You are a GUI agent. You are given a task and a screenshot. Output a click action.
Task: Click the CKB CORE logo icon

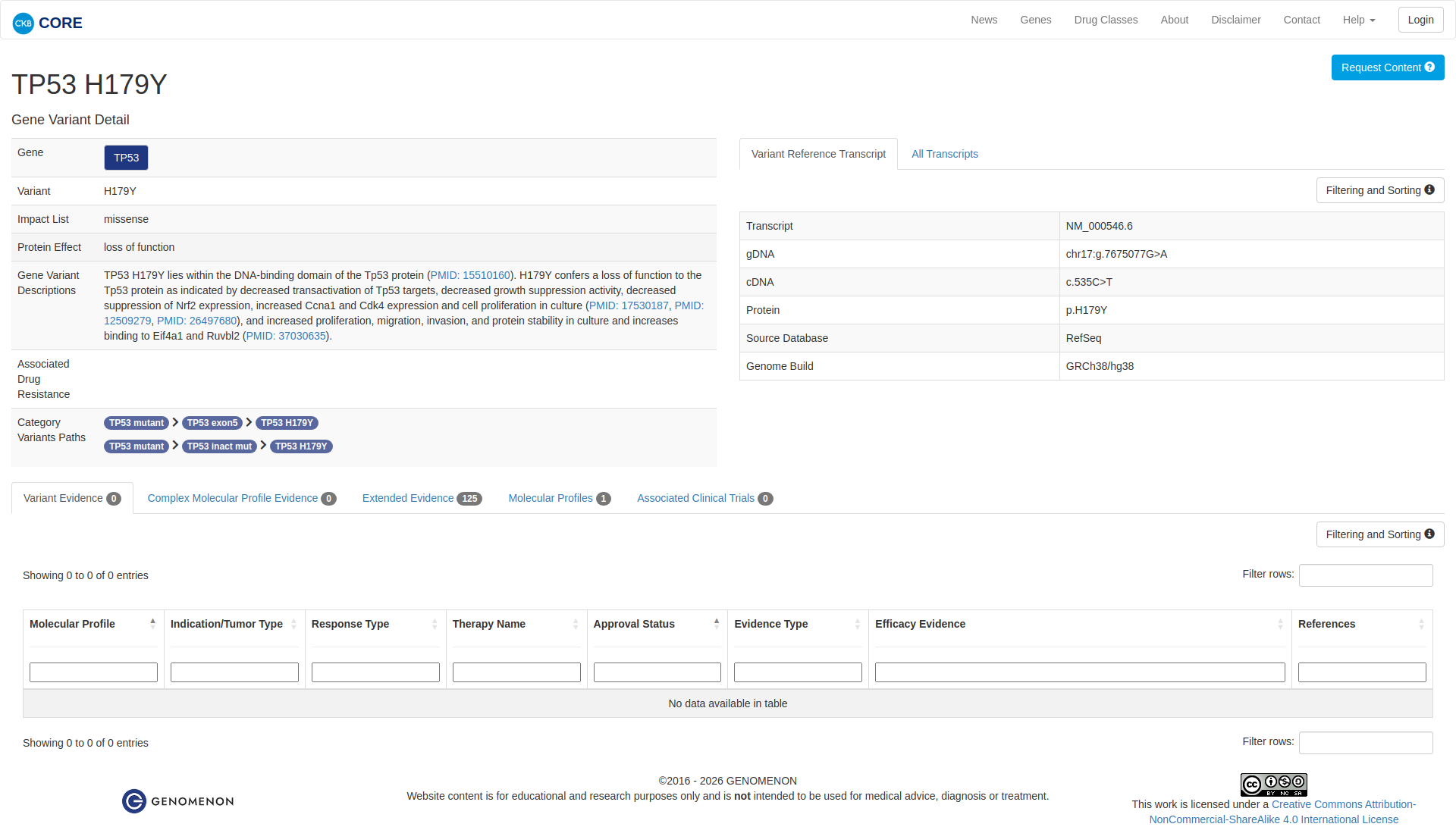coord(24,23)
